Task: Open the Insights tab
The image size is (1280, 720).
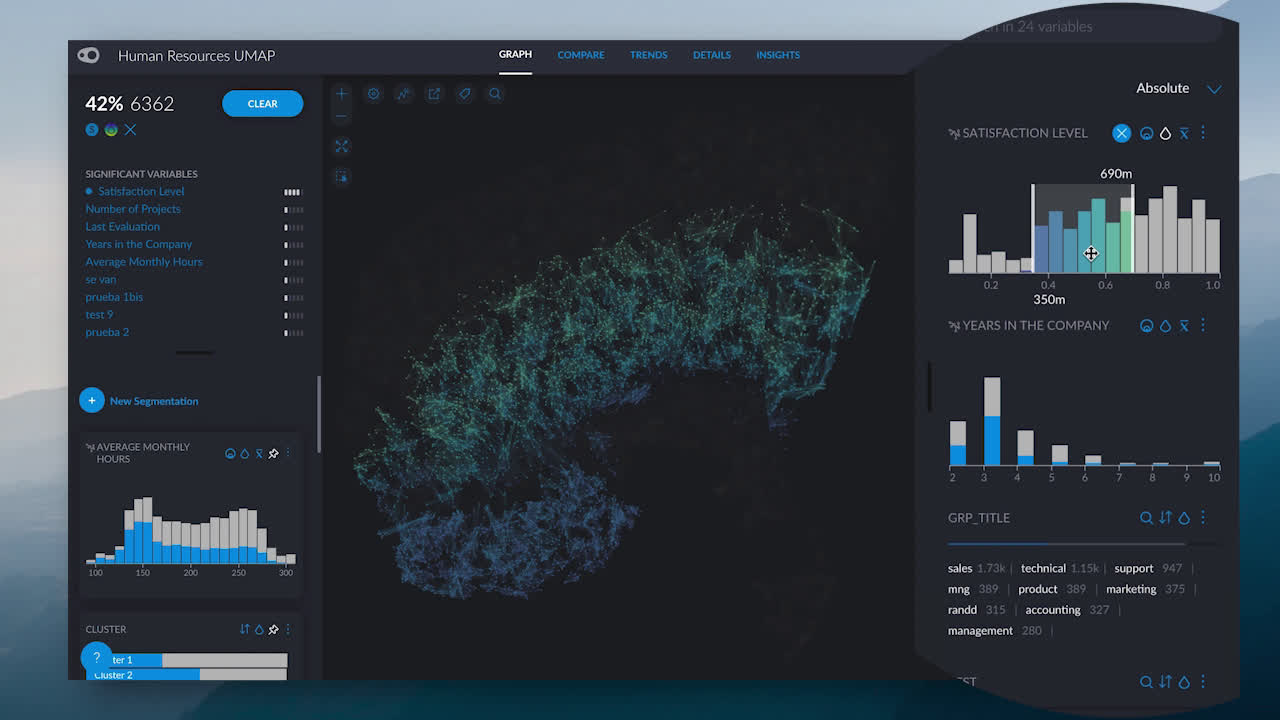Action: tap(778, 55)
